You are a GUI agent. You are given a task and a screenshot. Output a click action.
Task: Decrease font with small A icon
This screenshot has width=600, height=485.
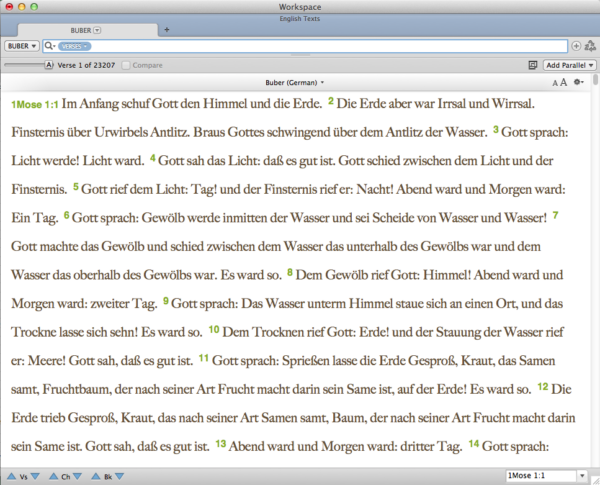pyautogui.click(x=555, y=83)
